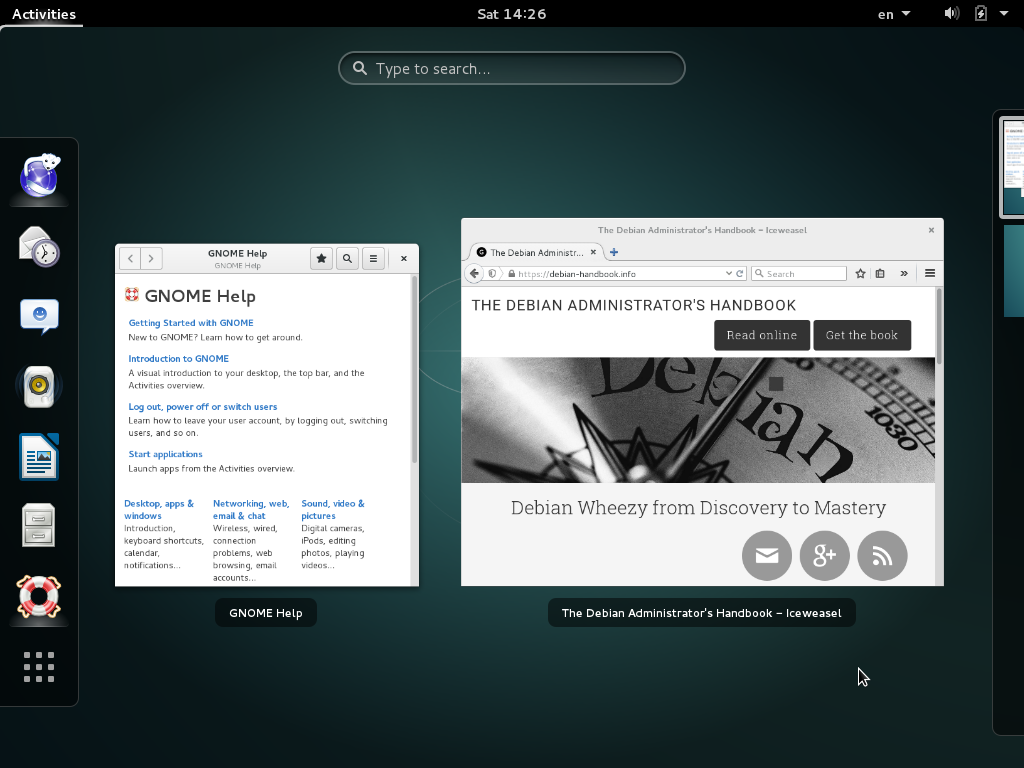Open Iceweasel browser from the dash
This screenshot has height=768, width=1024.
[40, 177]
